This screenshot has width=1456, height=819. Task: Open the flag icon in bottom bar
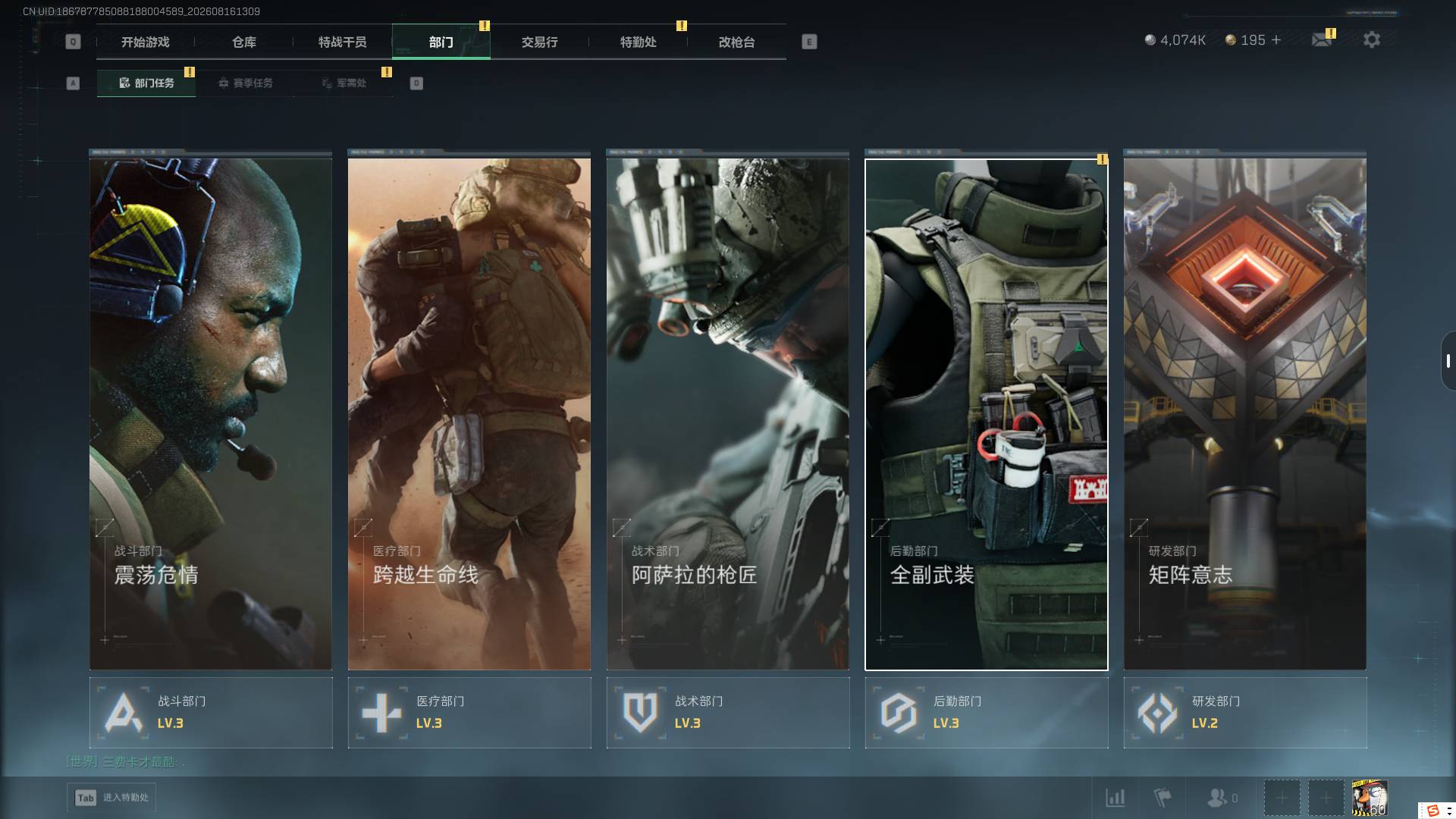click(1163, 798)
